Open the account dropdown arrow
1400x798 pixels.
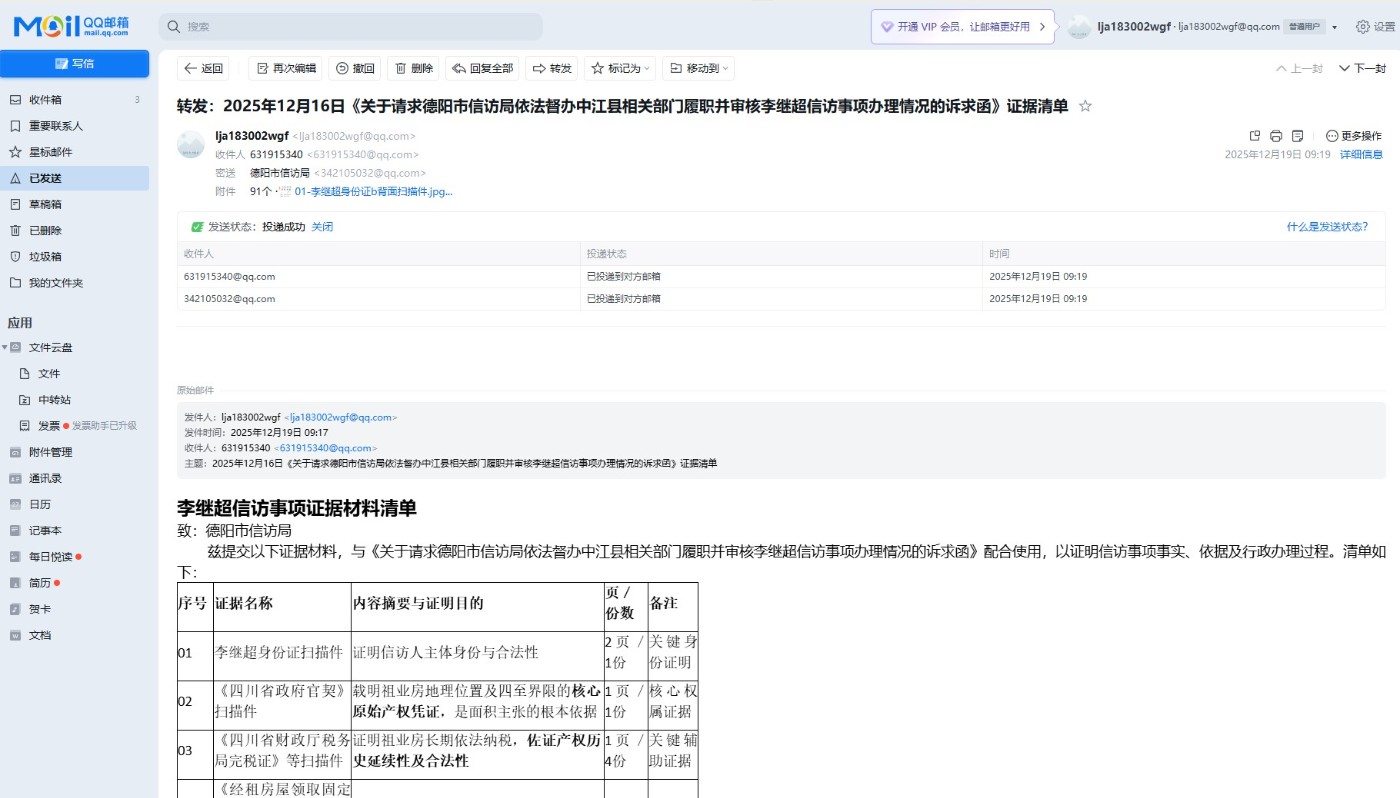coord(1334,27)
